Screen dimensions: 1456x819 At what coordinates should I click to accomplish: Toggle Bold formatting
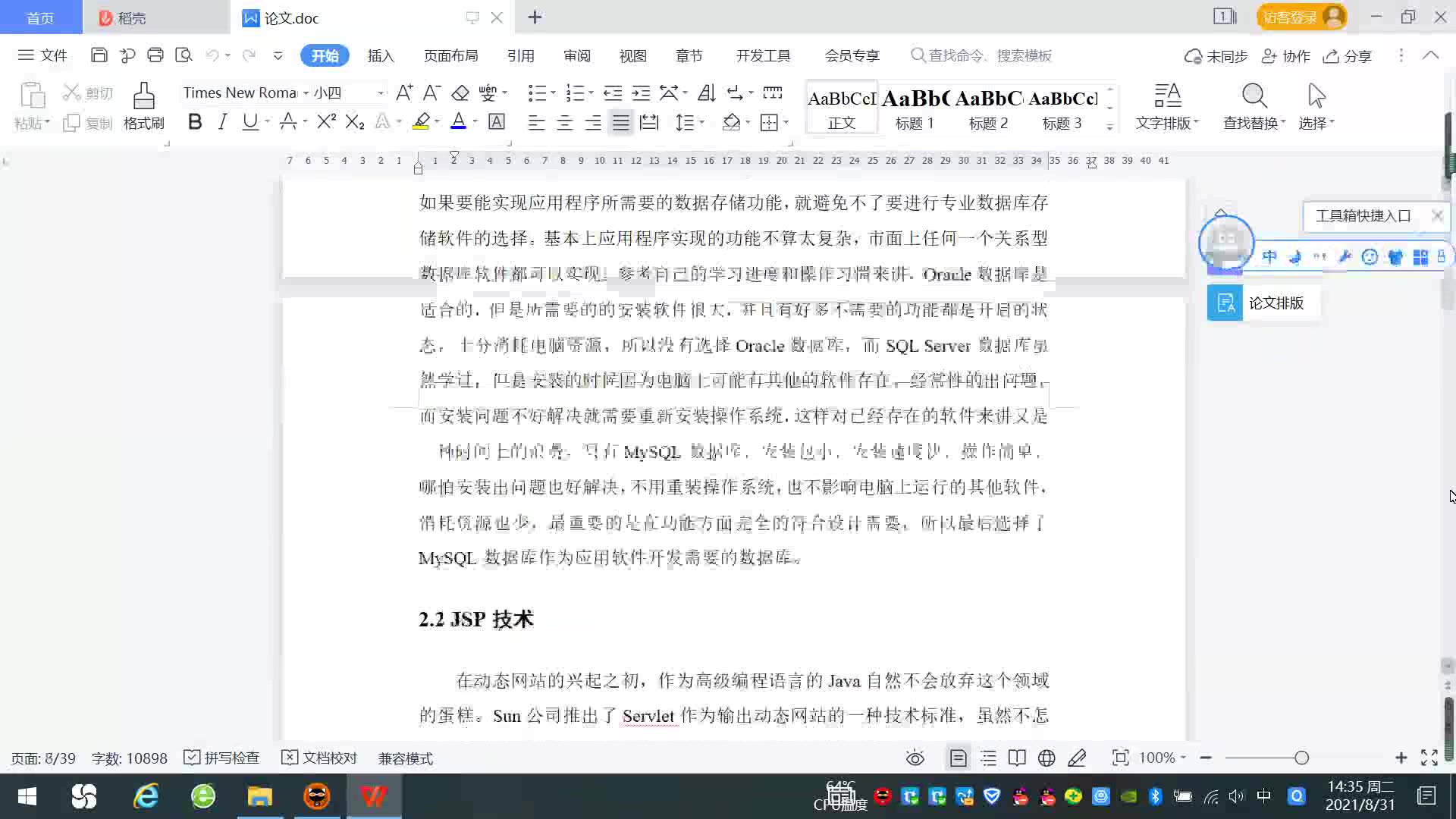click(195, 122)
